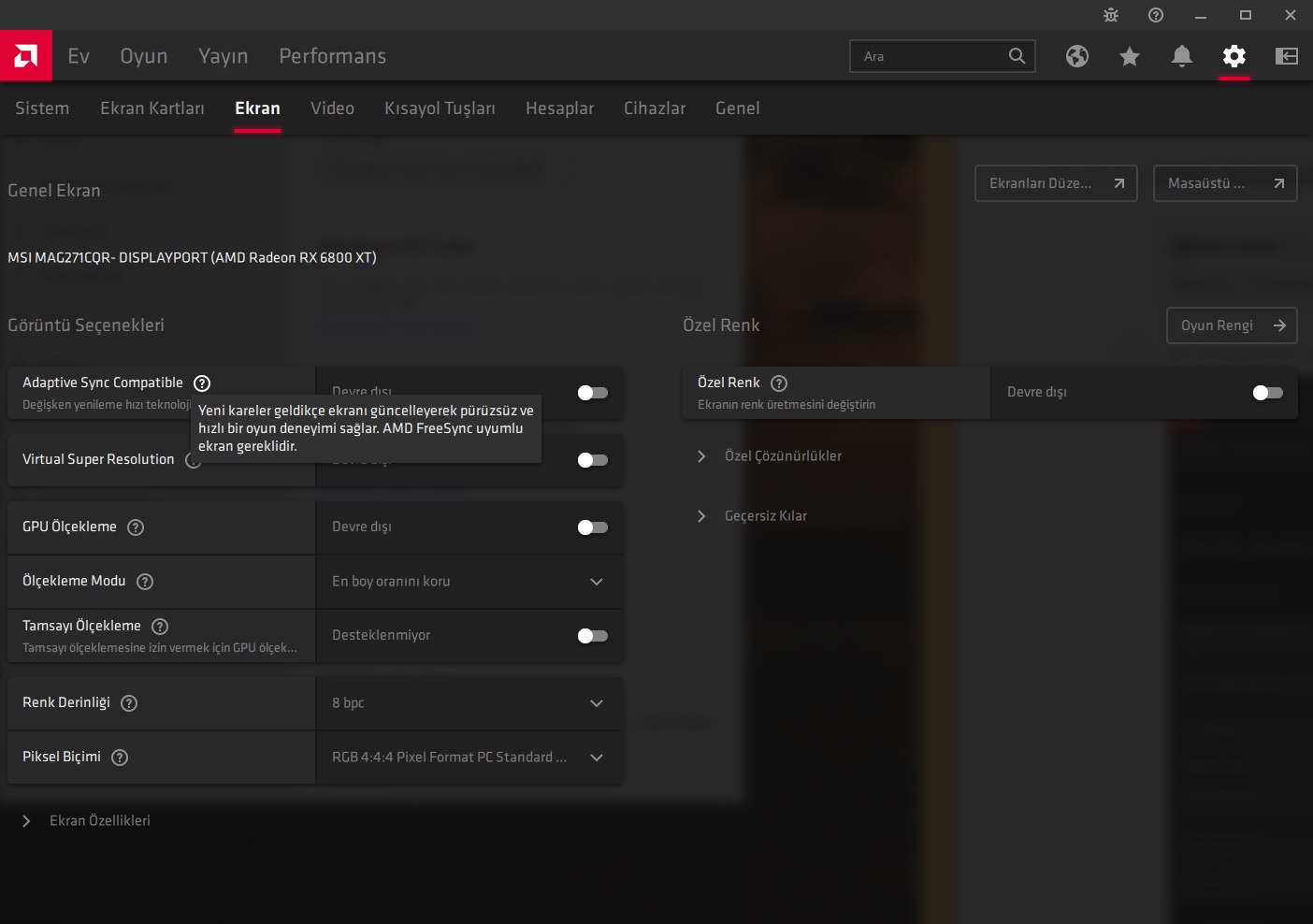
Task: Click help icon next to Piksel Biçimi
Action: 120,758
